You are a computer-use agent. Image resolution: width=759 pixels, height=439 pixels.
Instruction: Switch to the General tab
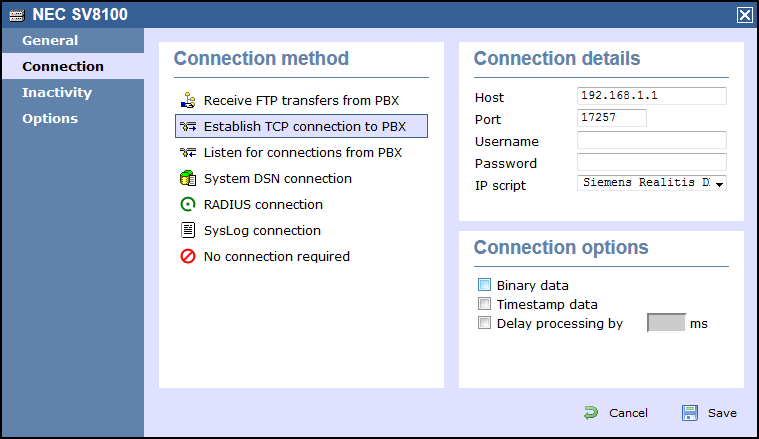50,41
